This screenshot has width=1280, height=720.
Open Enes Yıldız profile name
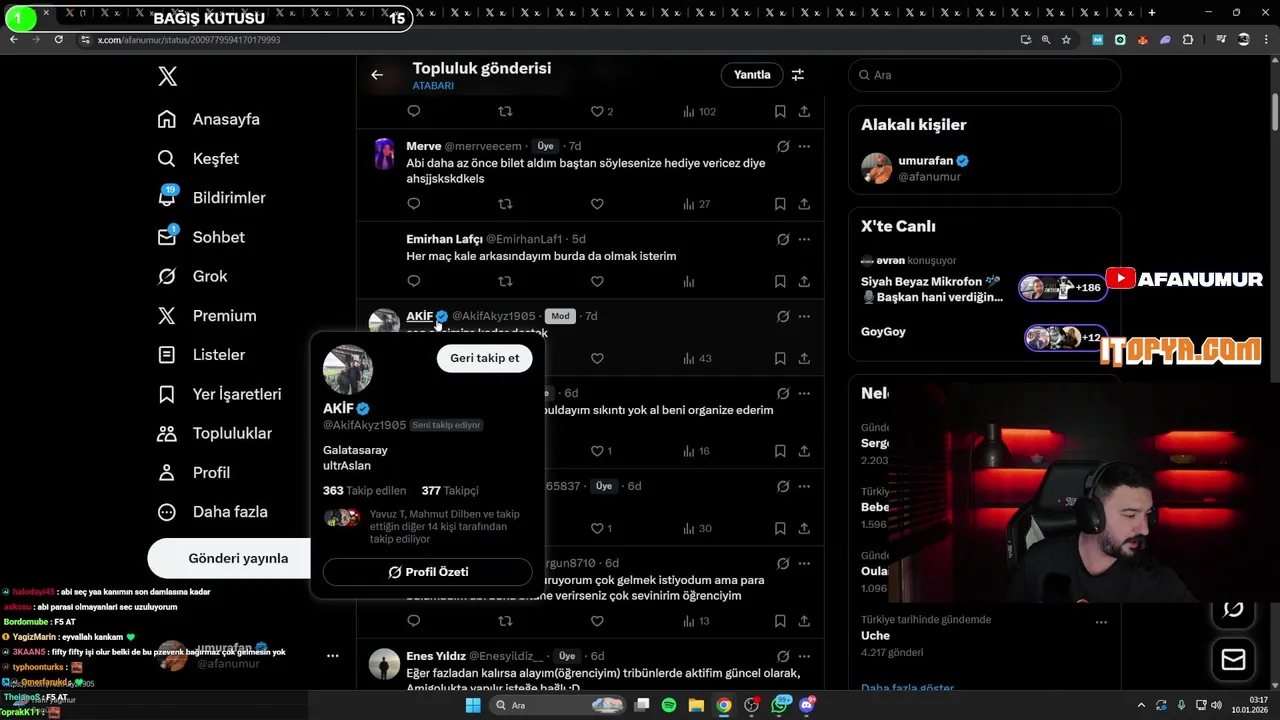click(436, 656)
